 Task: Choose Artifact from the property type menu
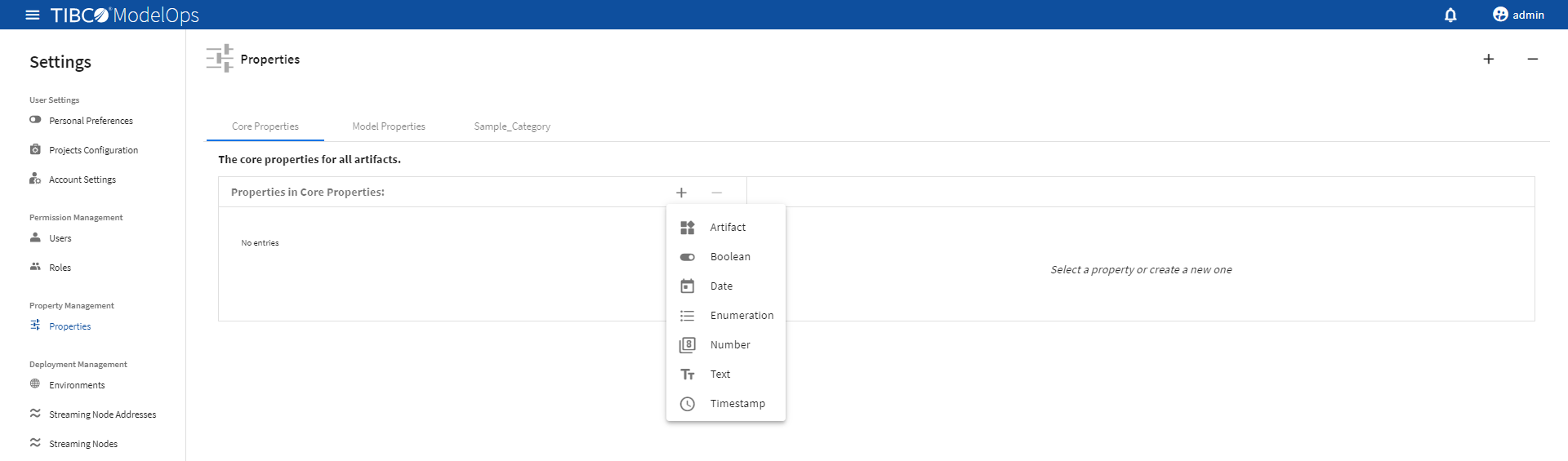(x=727, y=228)
